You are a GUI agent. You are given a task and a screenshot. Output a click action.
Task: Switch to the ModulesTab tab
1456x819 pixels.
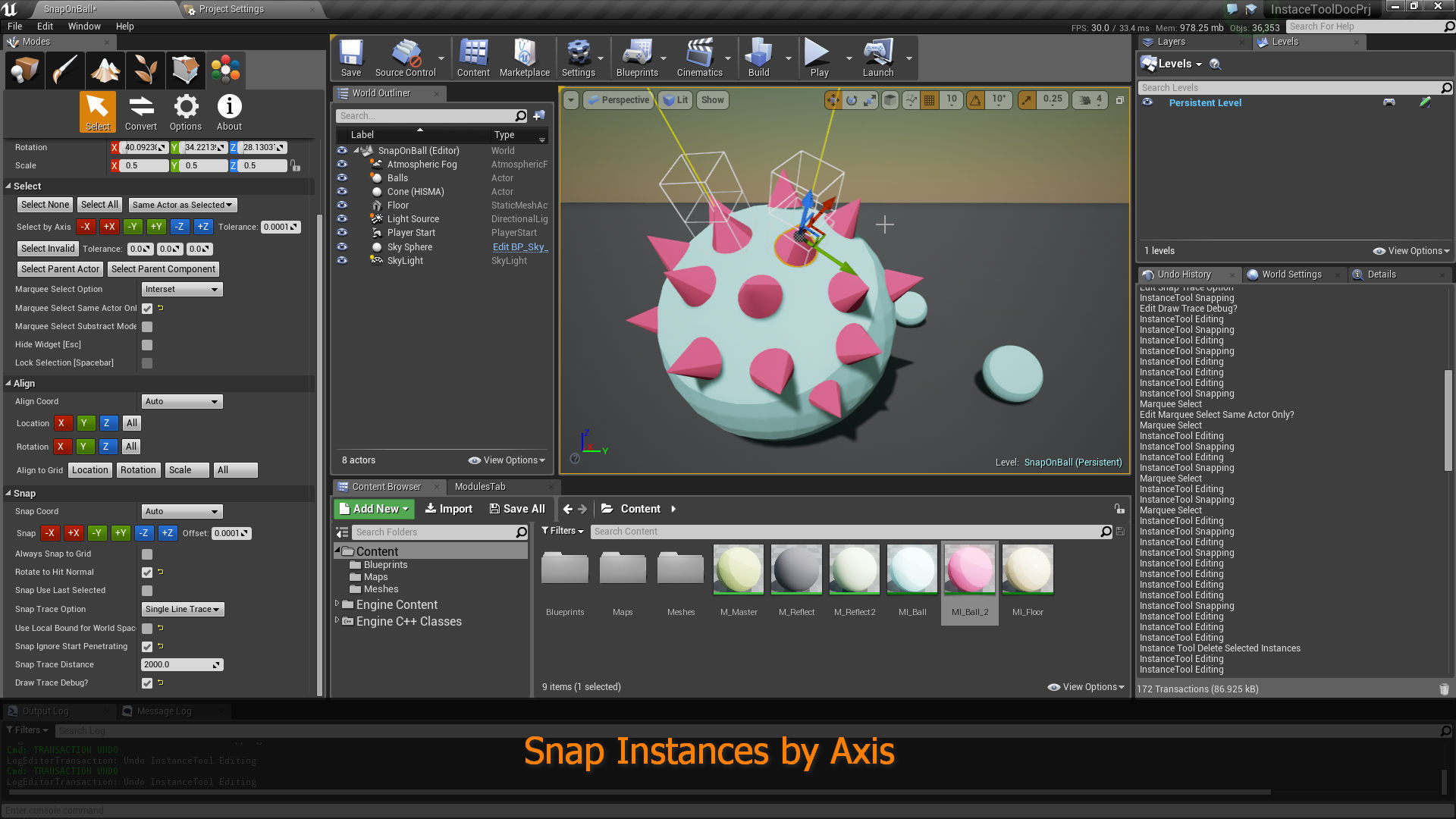480,486
